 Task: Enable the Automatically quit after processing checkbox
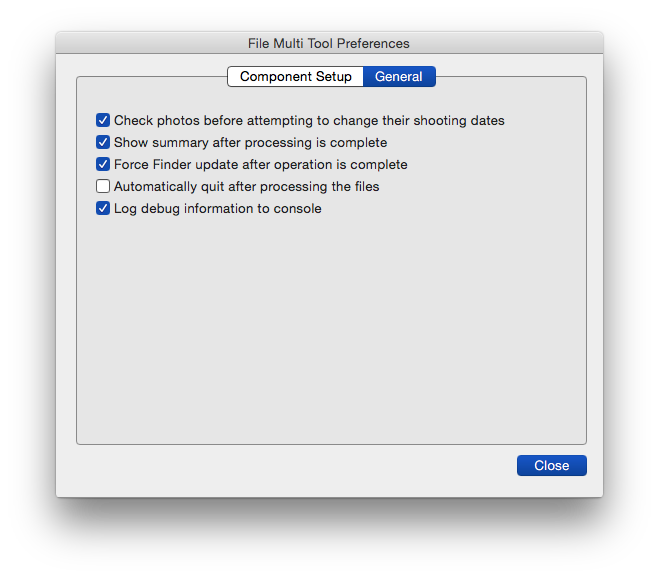pyautogui.click(x=103, y=186)
